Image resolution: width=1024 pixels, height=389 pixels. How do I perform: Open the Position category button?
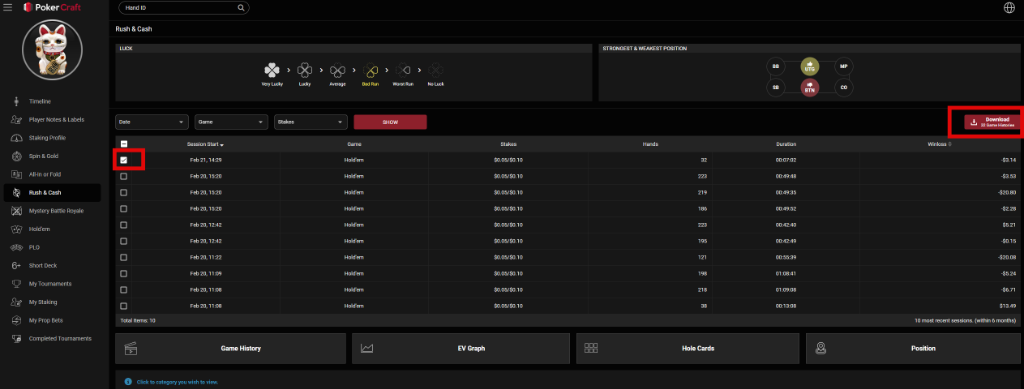coord(914,349)
